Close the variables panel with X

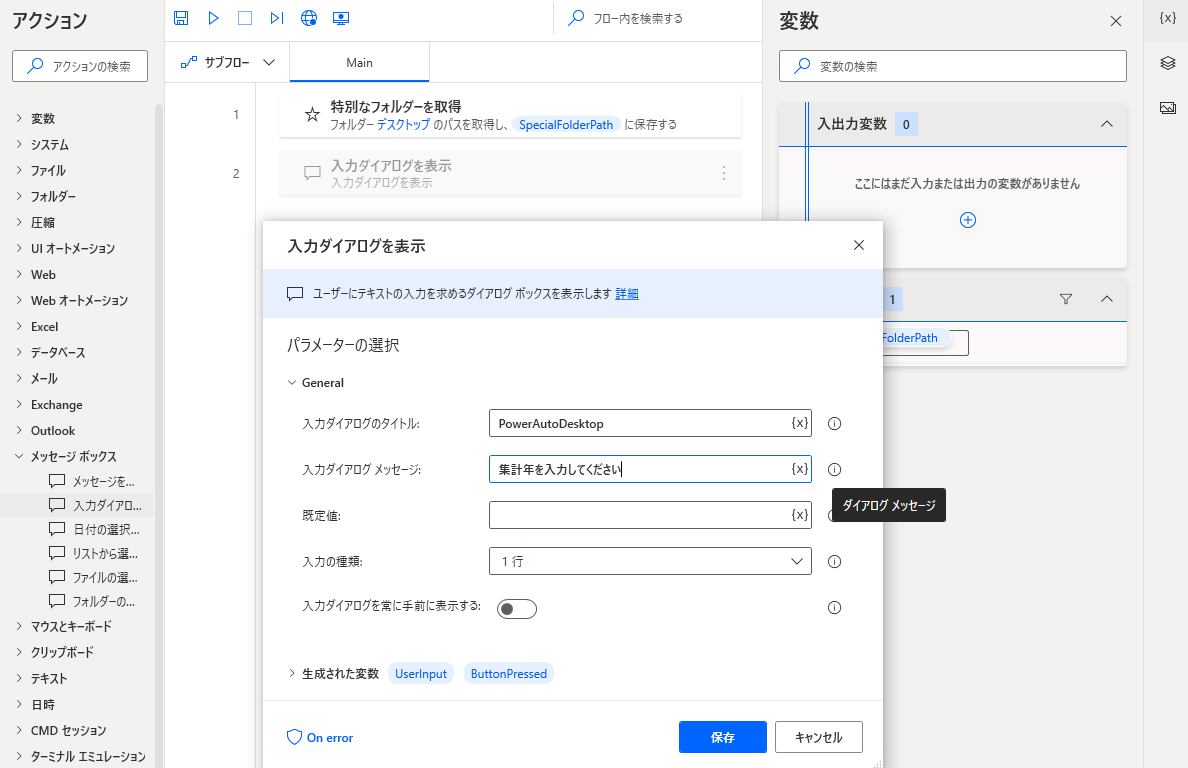pos(1115,21)
